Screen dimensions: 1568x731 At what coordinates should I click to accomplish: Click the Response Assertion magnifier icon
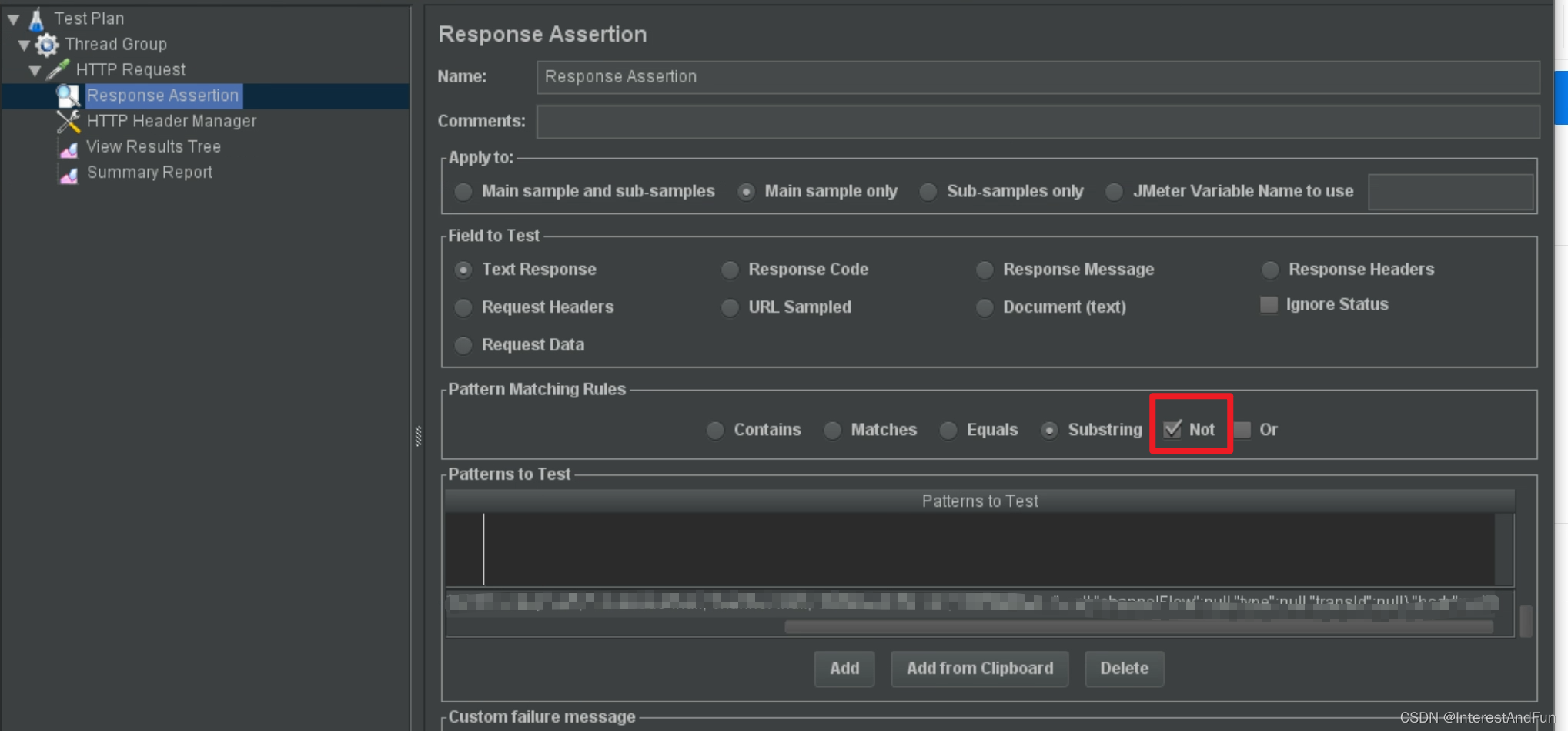point(68,96)
